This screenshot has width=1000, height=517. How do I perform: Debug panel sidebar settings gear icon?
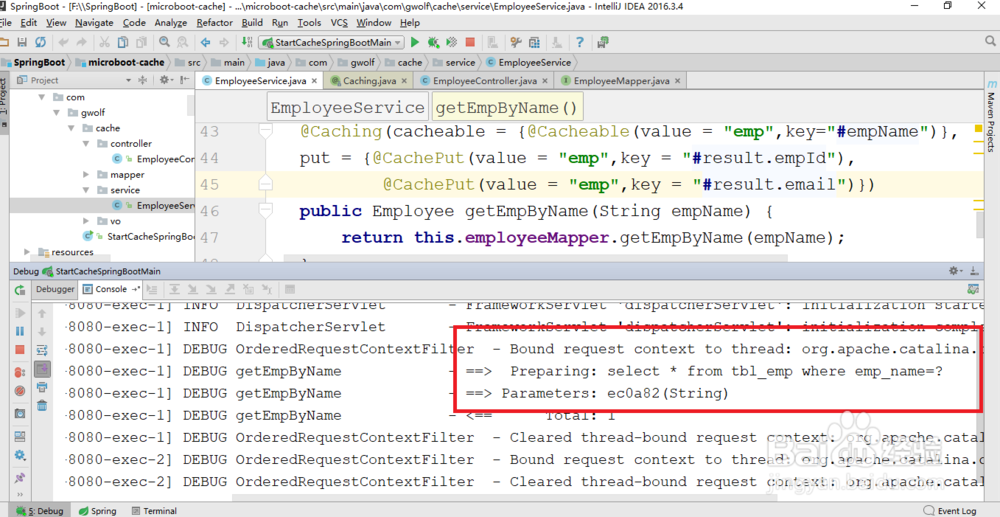point(20,455)
